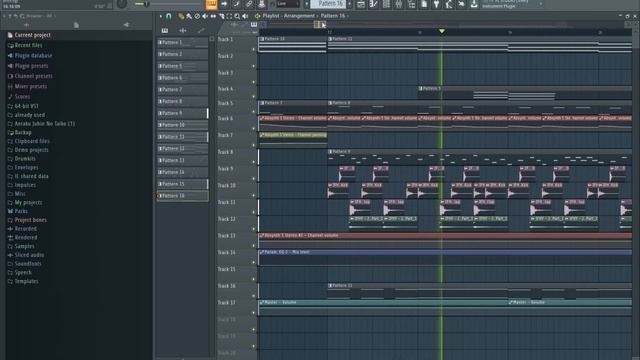Image resolution: width=640 pixels, height=360 pixels.
Task: Mute Track 17 using its green dot
Action: (x=253, y=313)
